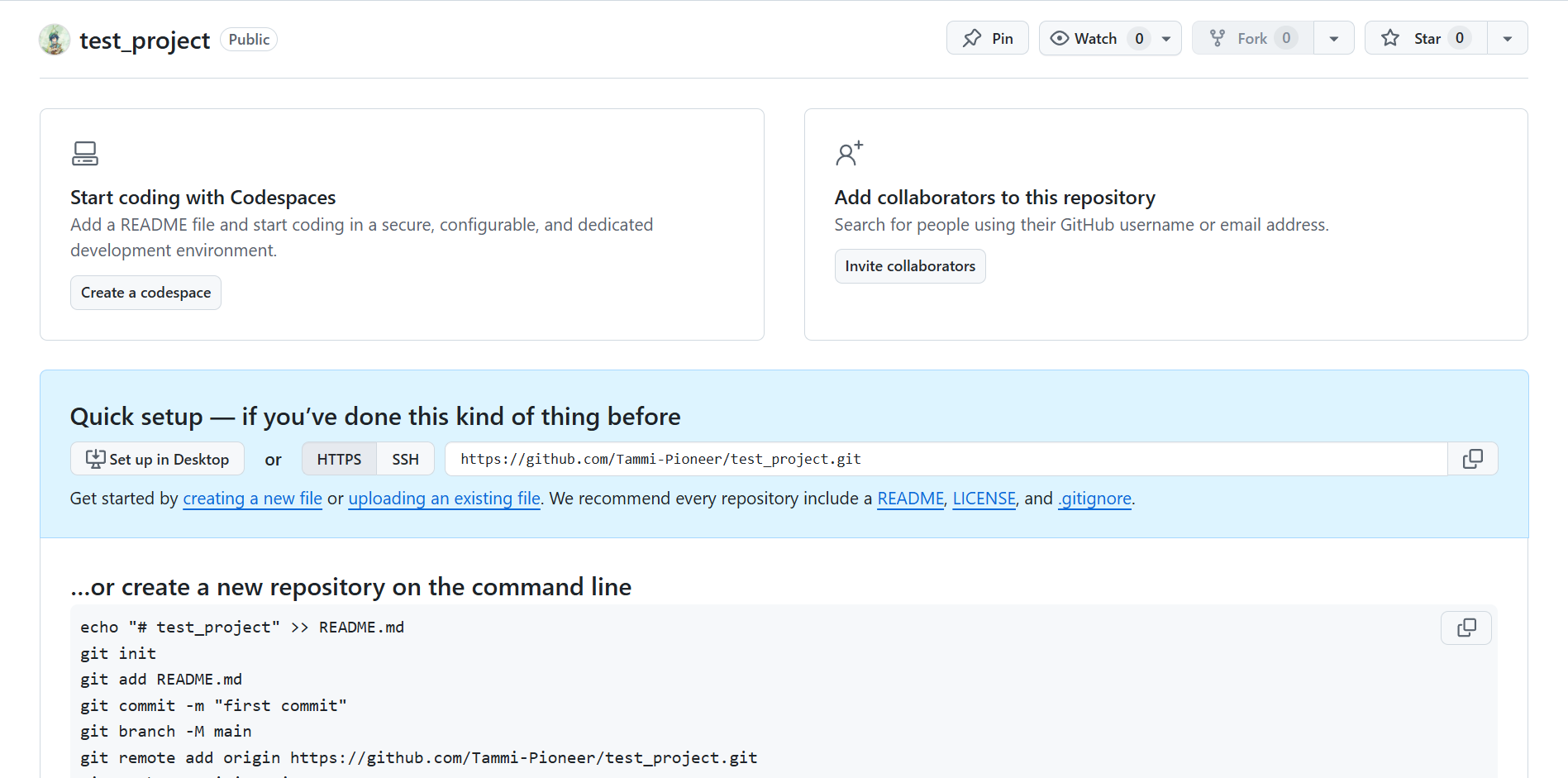1568x778 pixels.
Task: Open the Watch notifications dropdown arrow
Action: 1166,38
